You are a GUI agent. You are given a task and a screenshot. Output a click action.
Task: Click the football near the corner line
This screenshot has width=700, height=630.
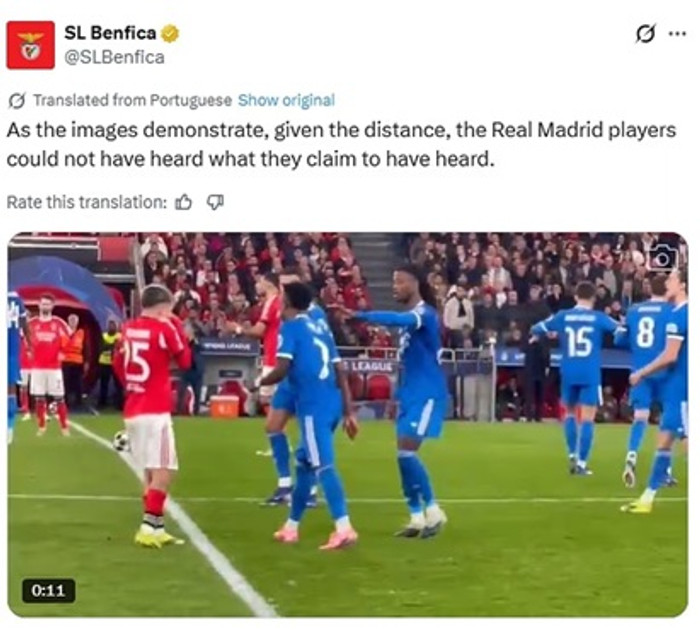[121, 441]
